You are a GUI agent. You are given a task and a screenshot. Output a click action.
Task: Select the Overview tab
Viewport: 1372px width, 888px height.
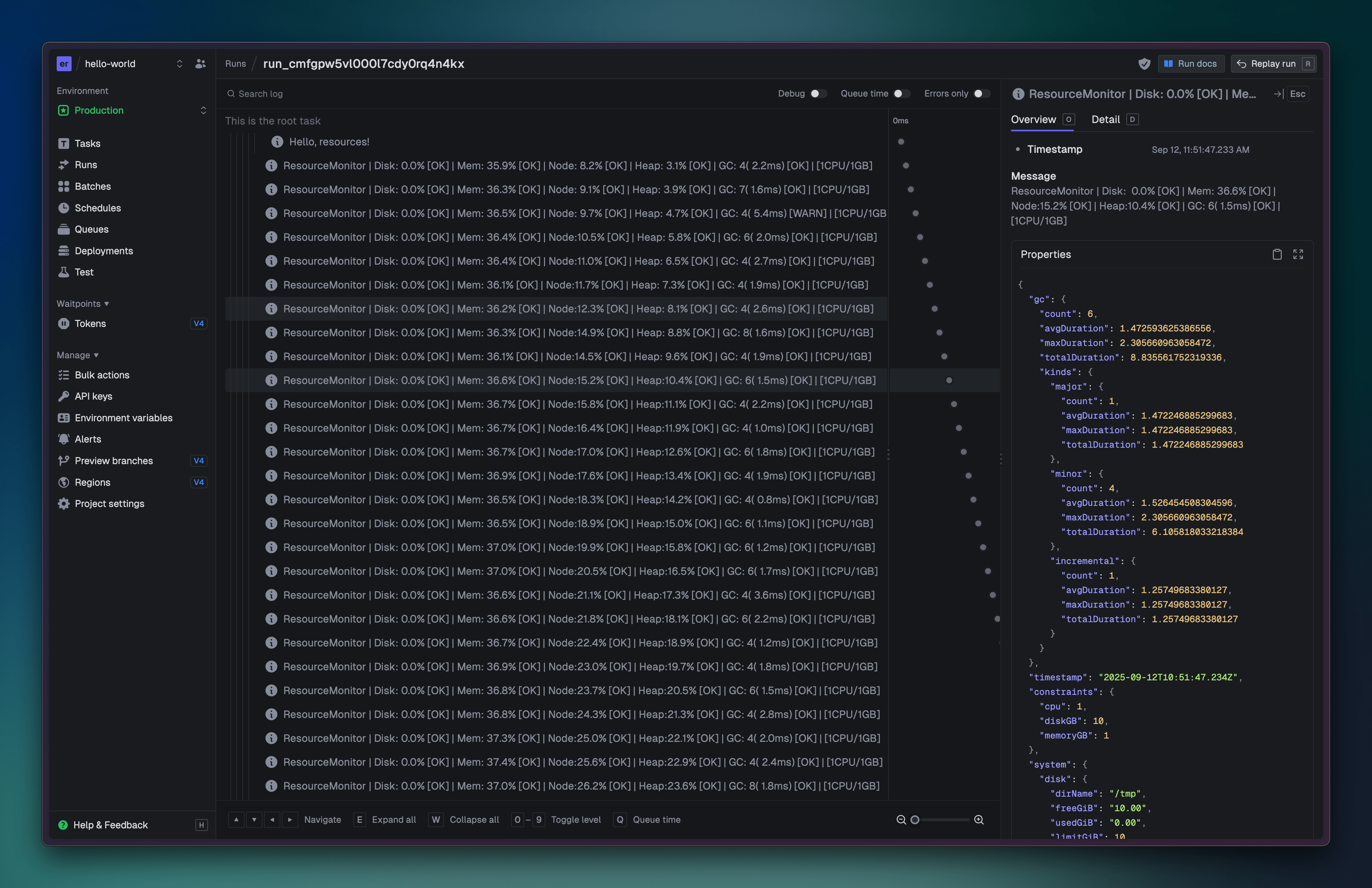[x=1033, y=119]
